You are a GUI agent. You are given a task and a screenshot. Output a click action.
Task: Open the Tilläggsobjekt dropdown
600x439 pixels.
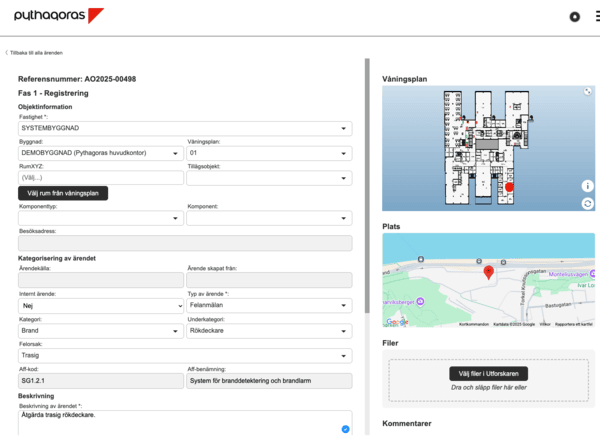(x=269, y=178)
